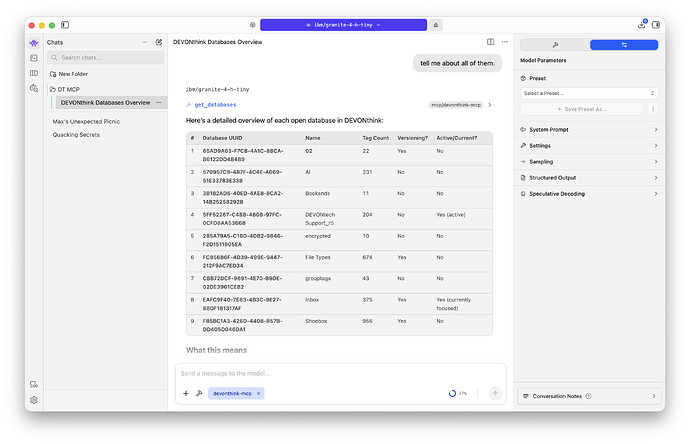Click the 'DEVONtech Support_r5' name cell
The image size is (690, 444).
320,219
